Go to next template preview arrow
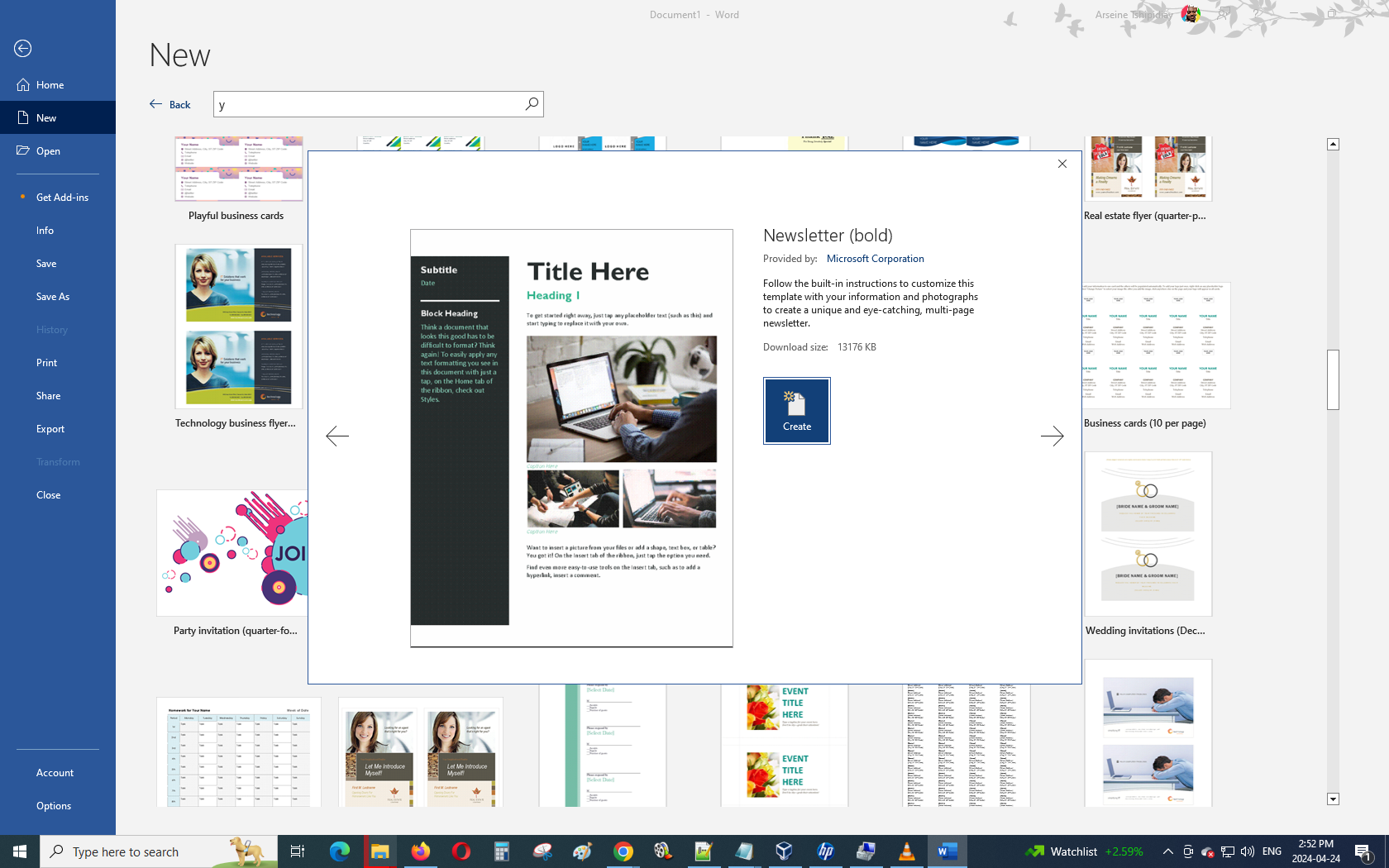 (1052, 436)
